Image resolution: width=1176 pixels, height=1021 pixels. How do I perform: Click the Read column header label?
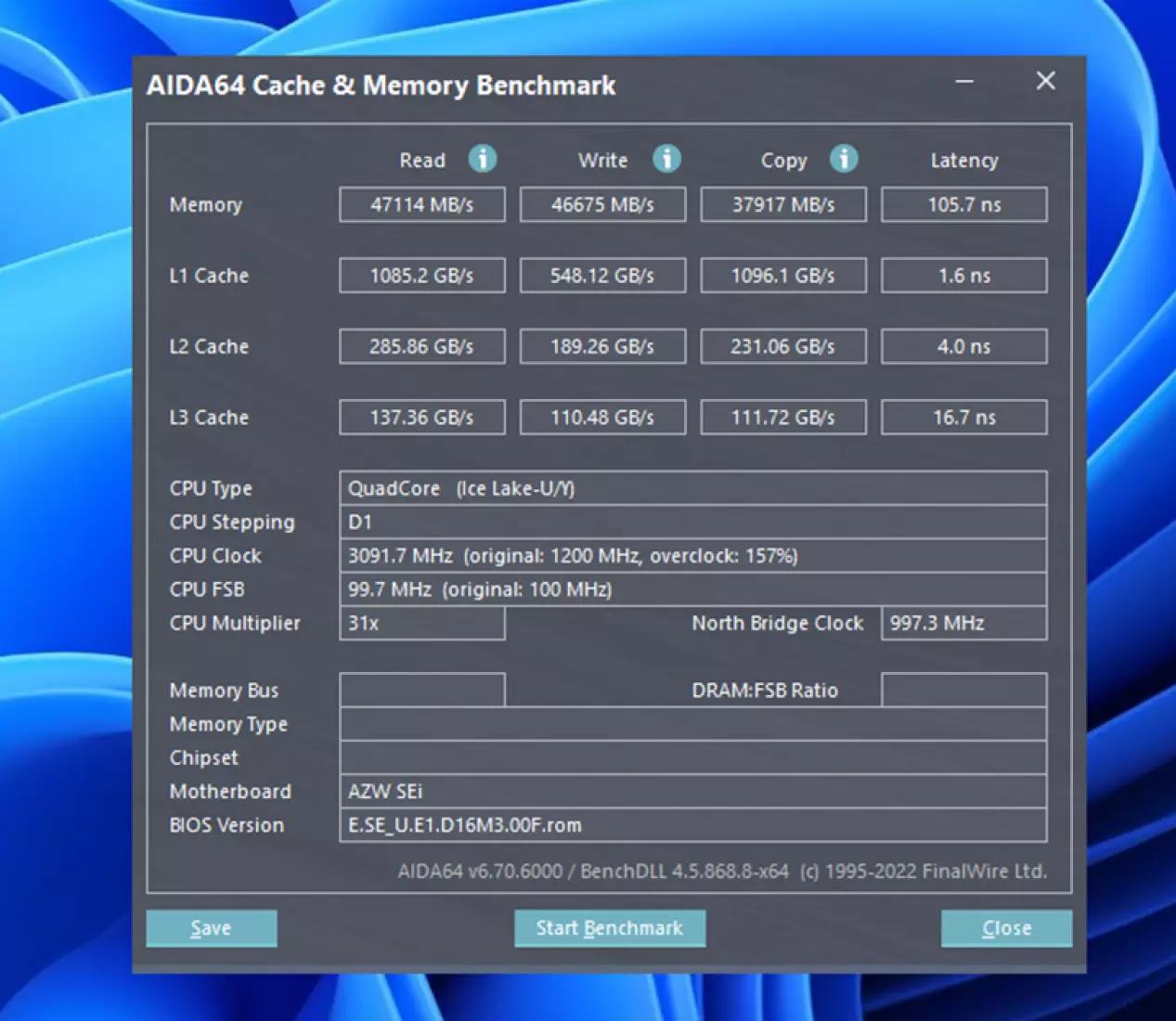point(422,161)
